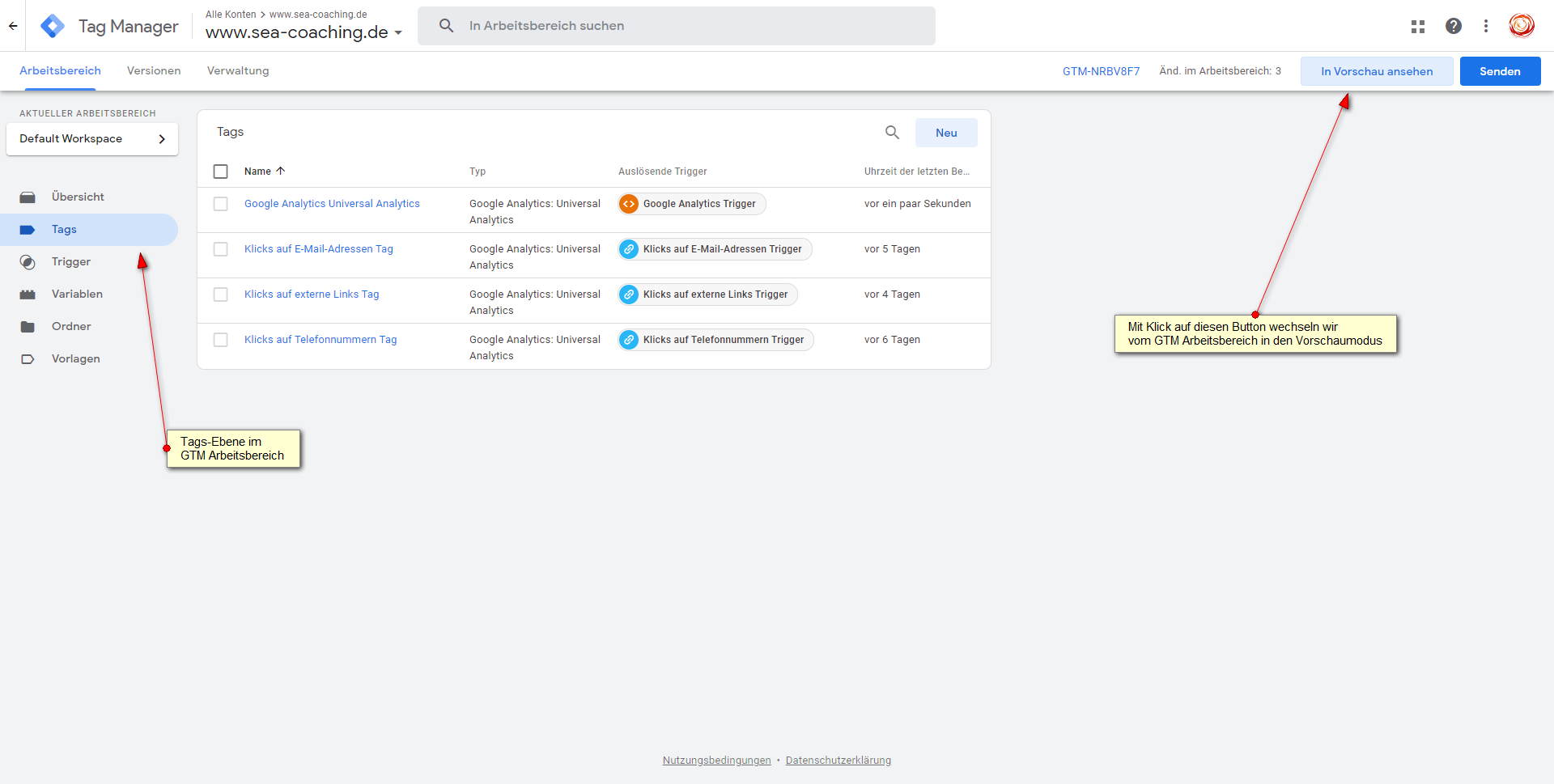Open the help question mark icon
This screenshot has width=1554, height=784.
coord(1454,26)
